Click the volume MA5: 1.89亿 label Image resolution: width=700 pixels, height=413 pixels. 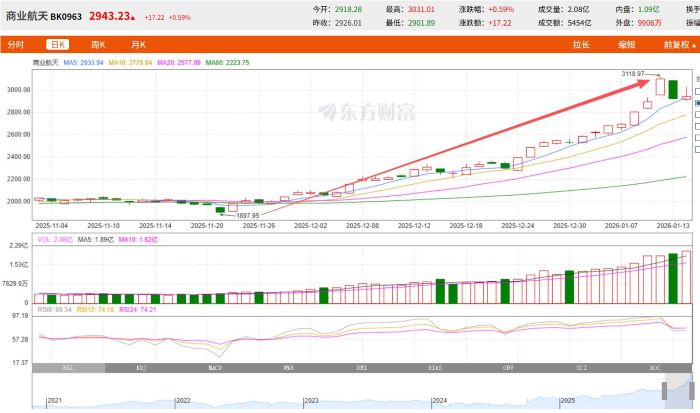click(96, 240)
